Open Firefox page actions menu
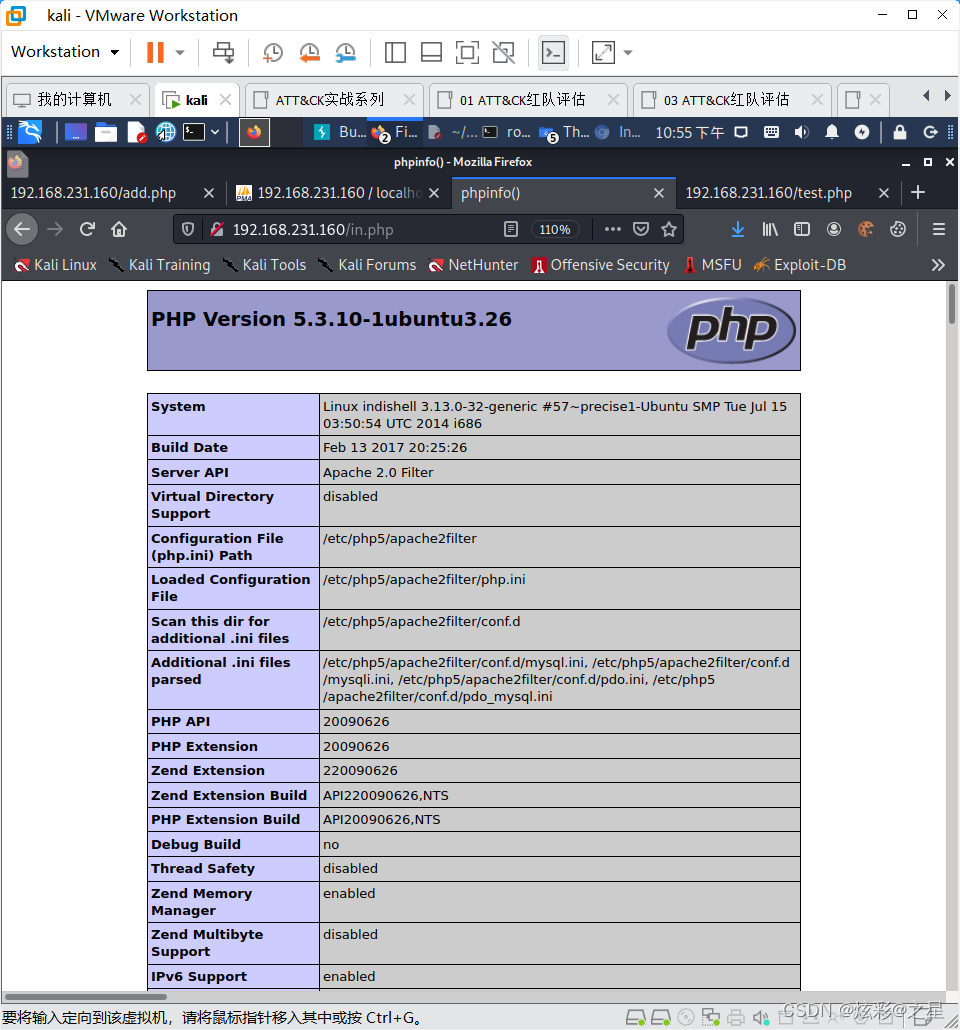Image resolution: width=960 pixels, height=1030 pixels. (x=612, y=229)
